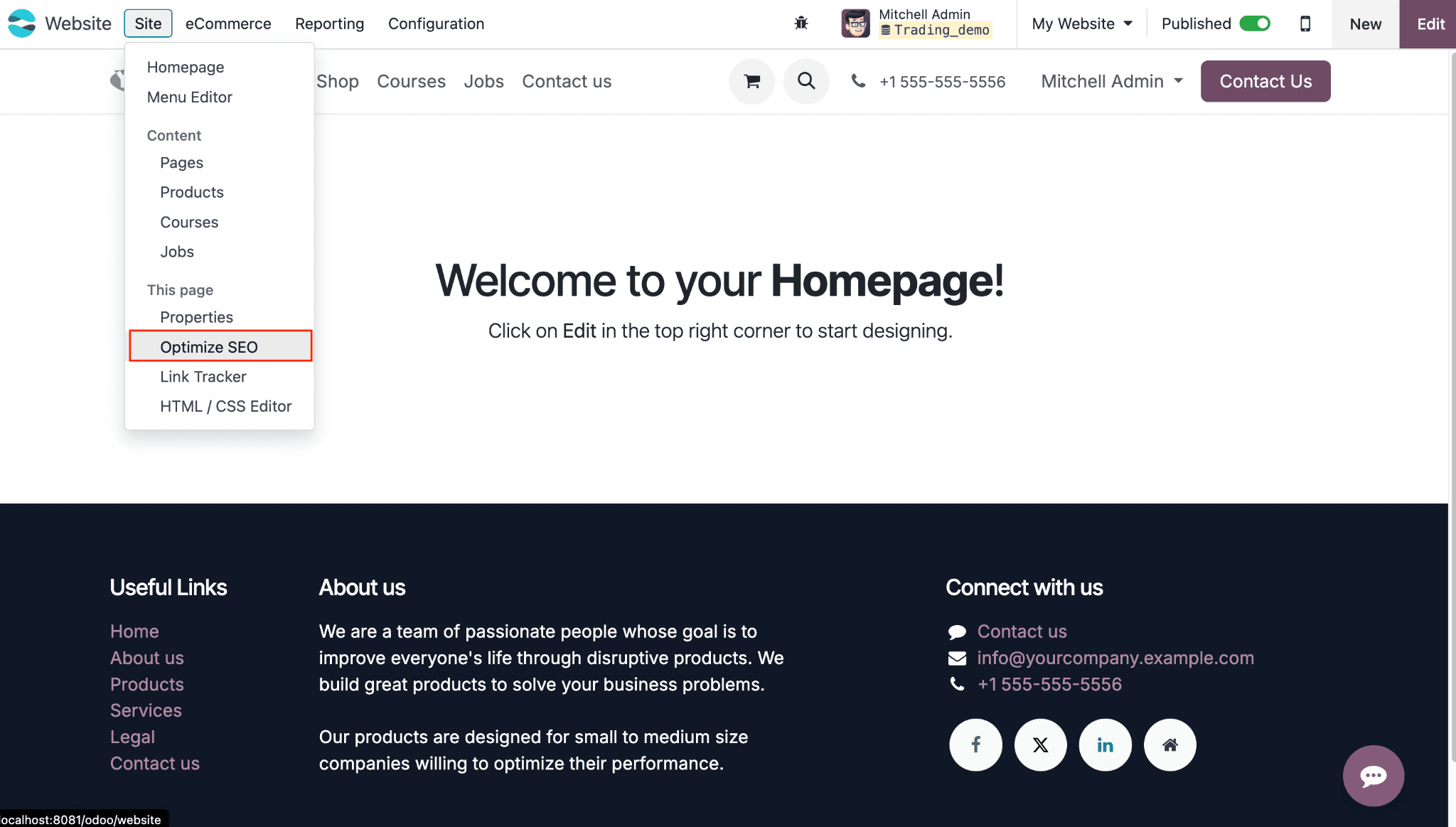
Task: Click the purple Contact Us button
Action: pos(1265,81)
